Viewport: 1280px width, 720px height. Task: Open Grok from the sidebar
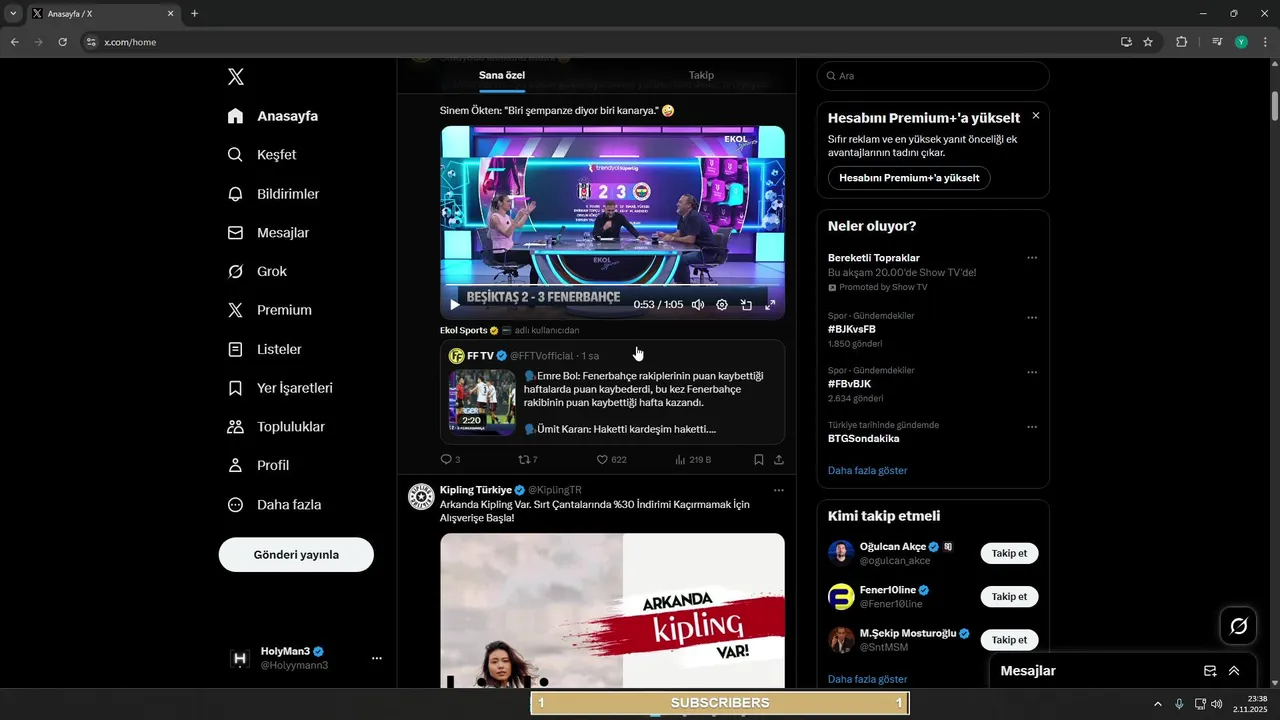click(x=257, y=272)
